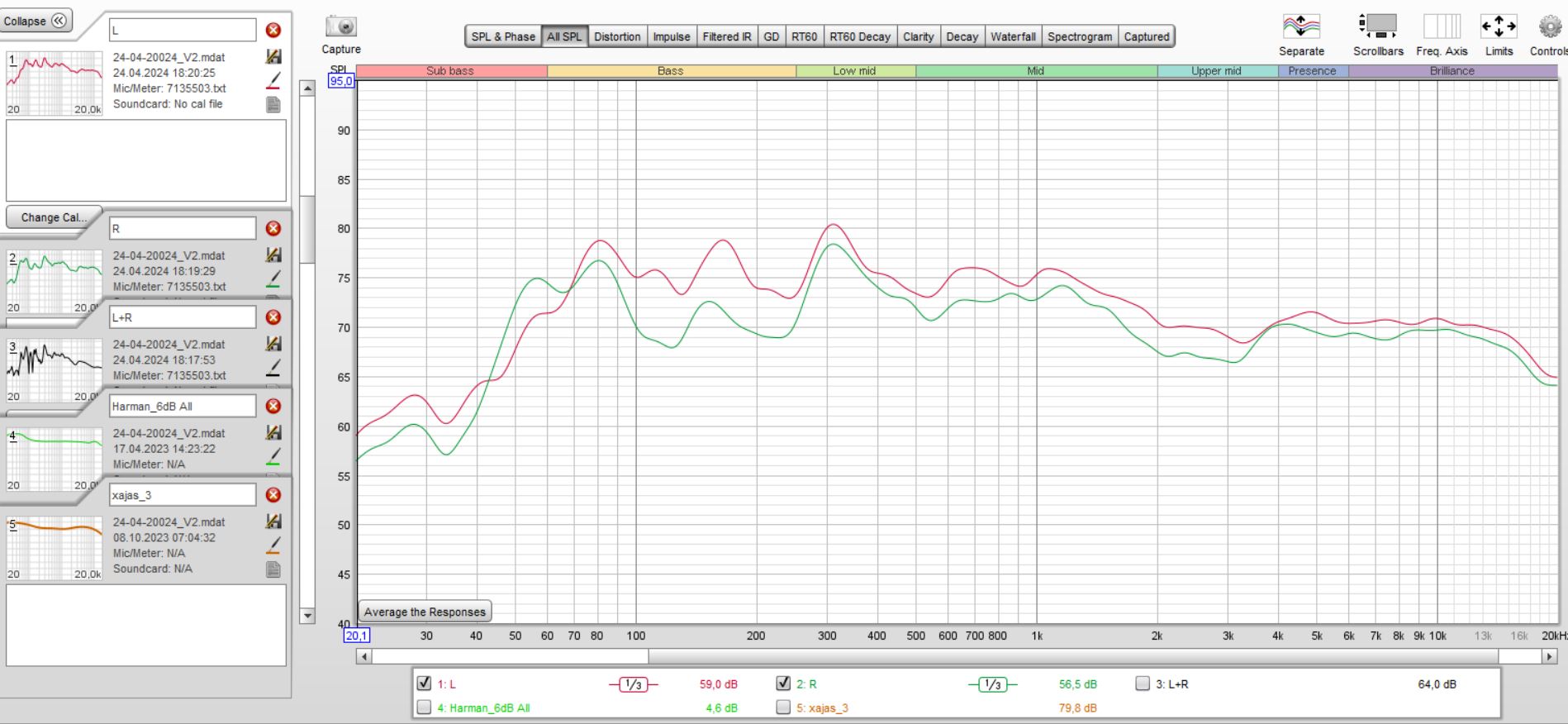Screen dimensions: 1568x724
Task: Open the graph Limits icon
Action: 1499,26
